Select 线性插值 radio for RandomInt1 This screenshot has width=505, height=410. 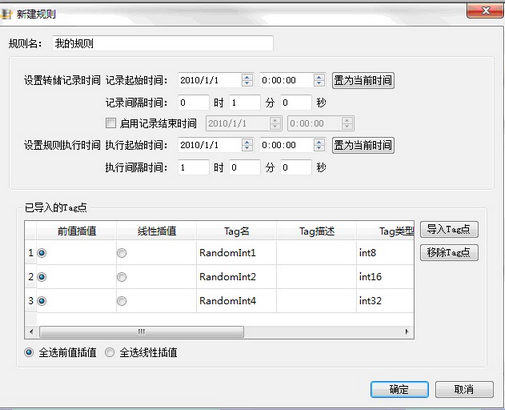pyautogui.click(x=122, y=253)
